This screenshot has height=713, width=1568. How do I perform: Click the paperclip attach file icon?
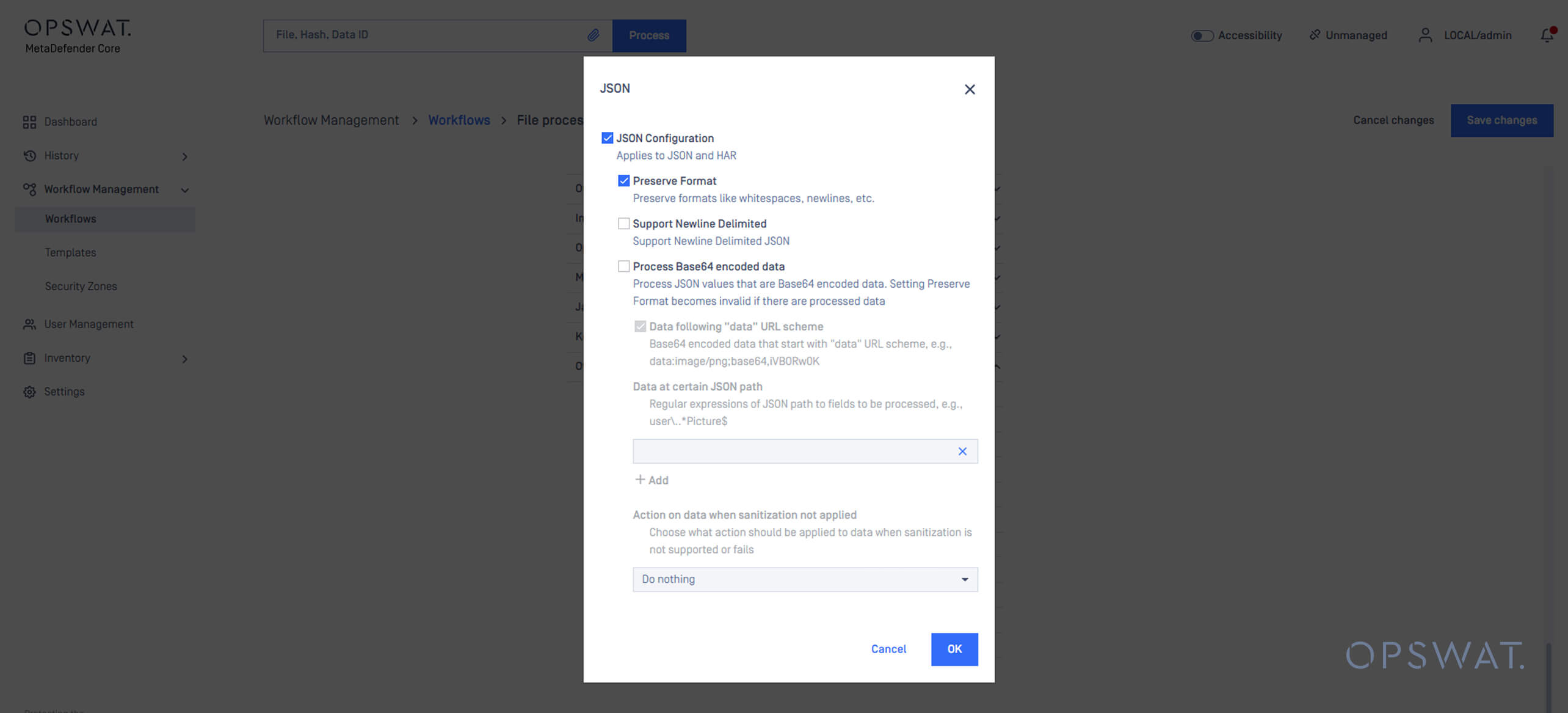[593, 35]
